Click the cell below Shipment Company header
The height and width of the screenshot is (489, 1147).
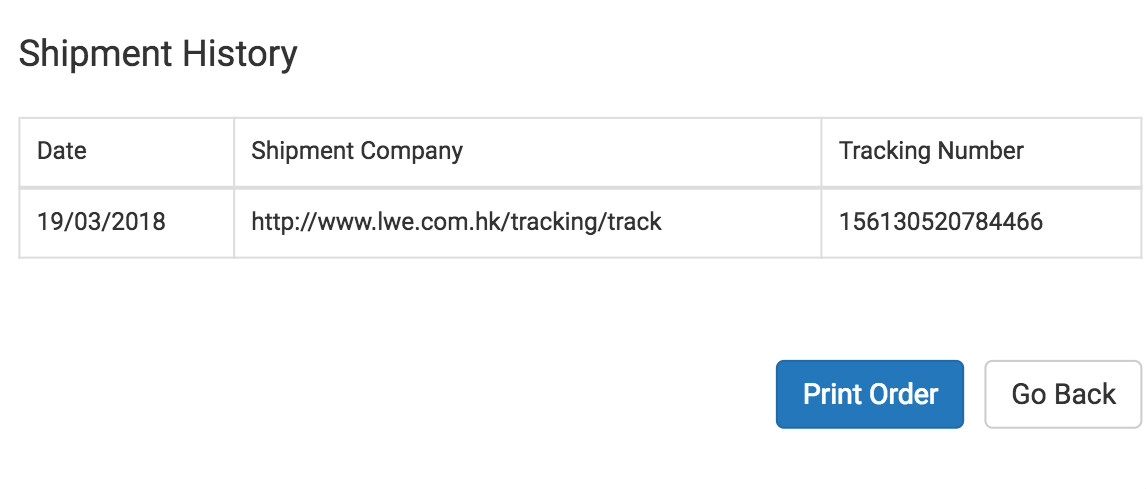point(527,223)
